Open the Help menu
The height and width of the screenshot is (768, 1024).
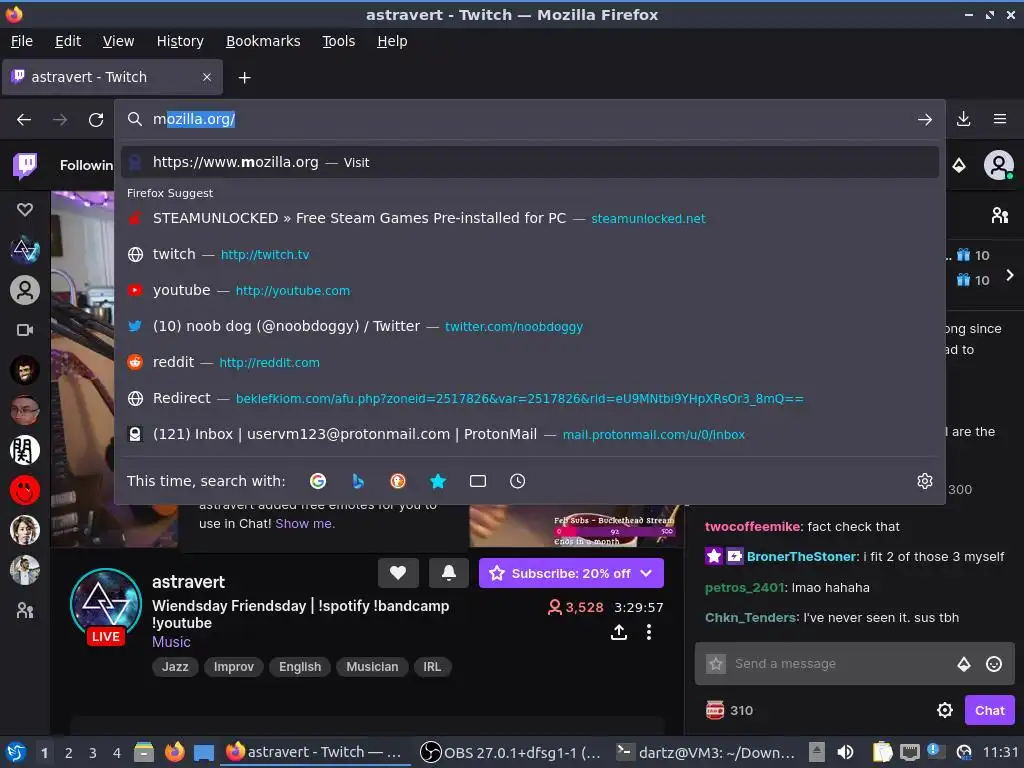point(392,41)
